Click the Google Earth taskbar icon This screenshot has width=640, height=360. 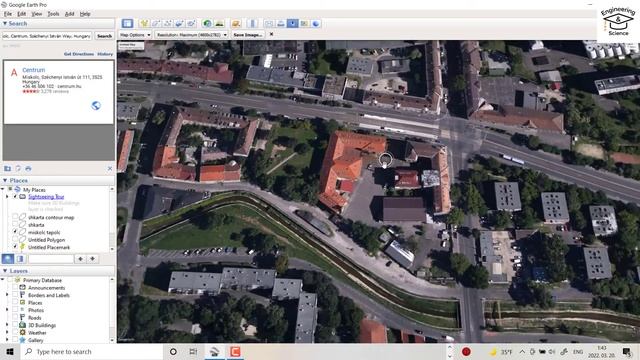click(x=214, y=351)
